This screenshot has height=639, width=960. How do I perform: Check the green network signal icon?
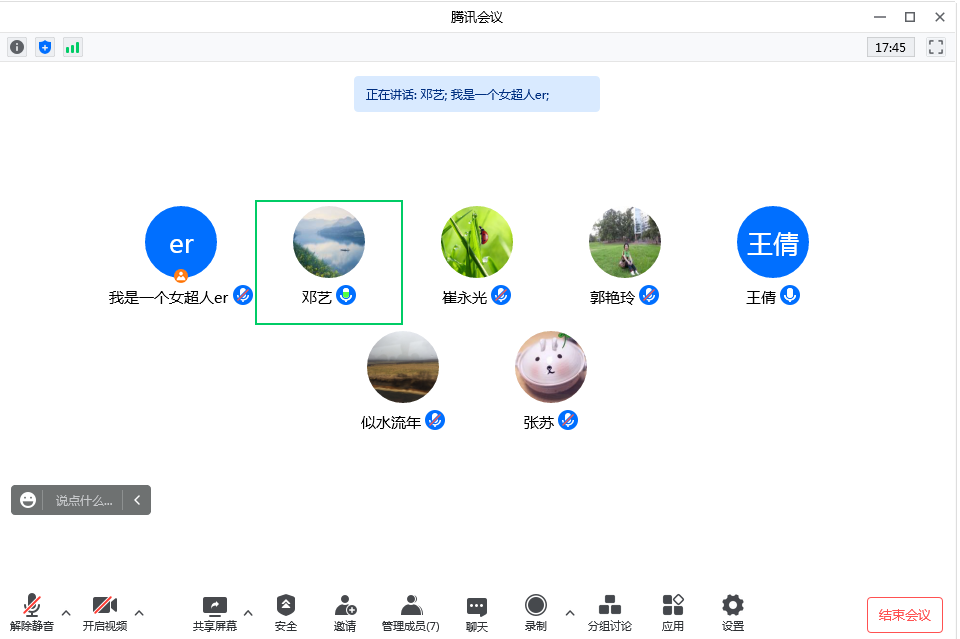[72, 47]
